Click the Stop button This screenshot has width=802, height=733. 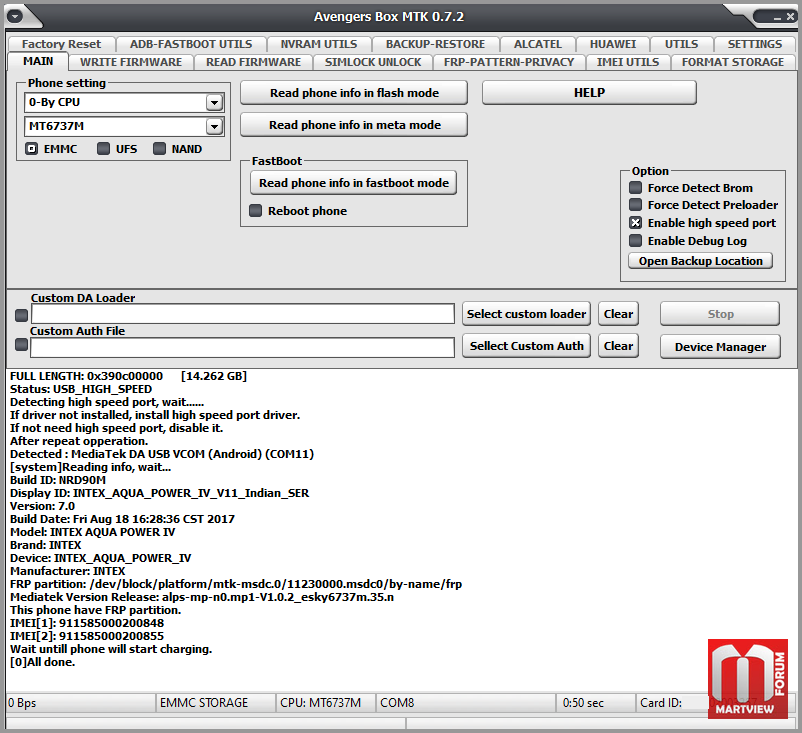coord(720,314)
